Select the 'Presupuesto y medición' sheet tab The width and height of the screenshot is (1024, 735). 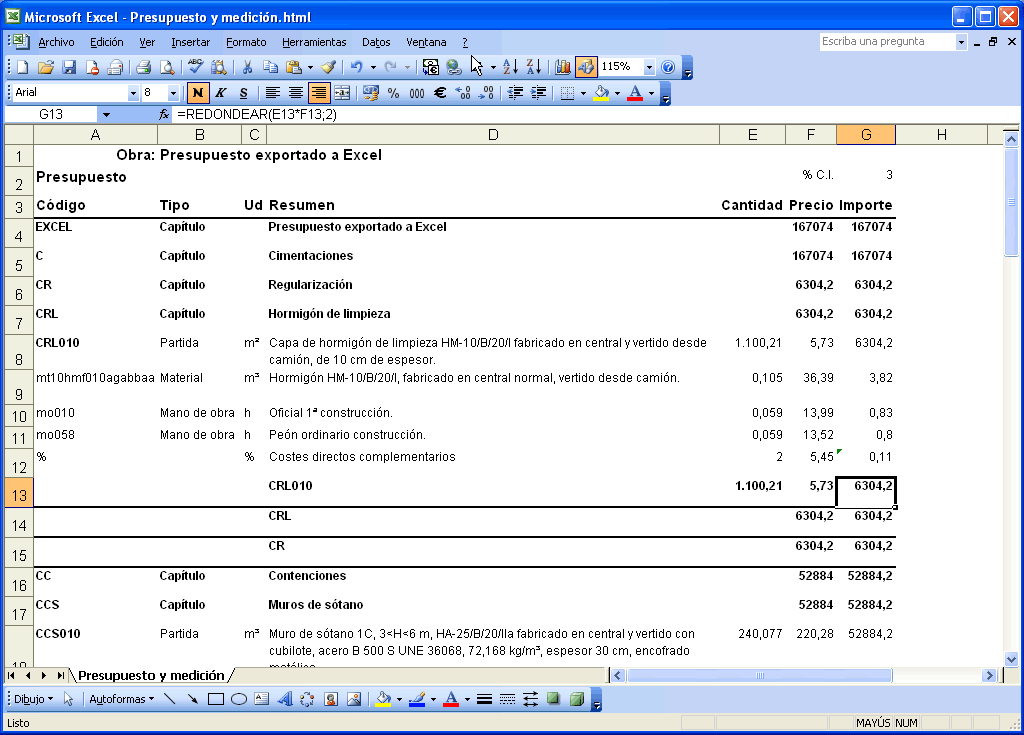[x=152, y=675]
